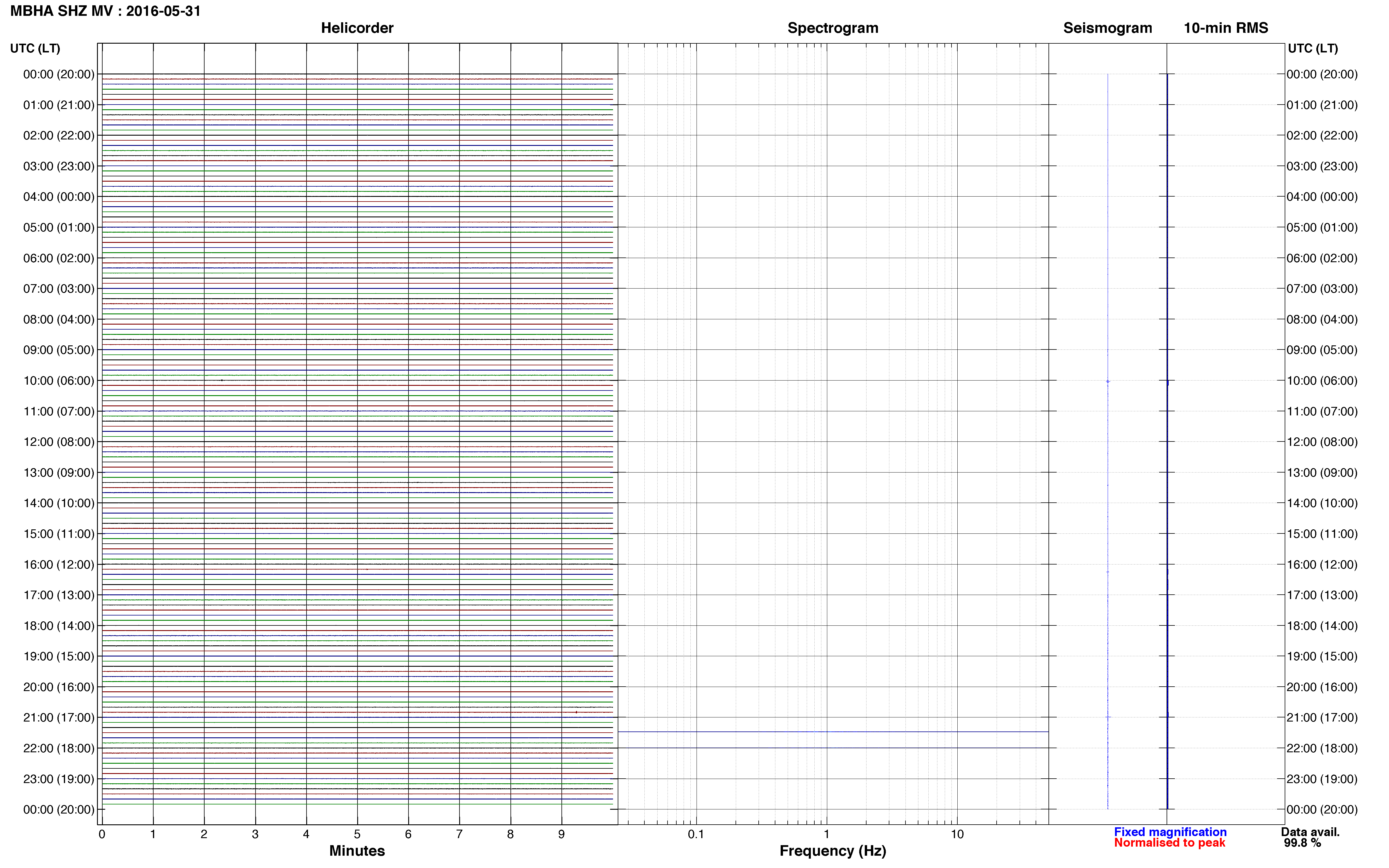Click Helicorder-side label '10:00 (06:00)'

click(x=59, y=381)
